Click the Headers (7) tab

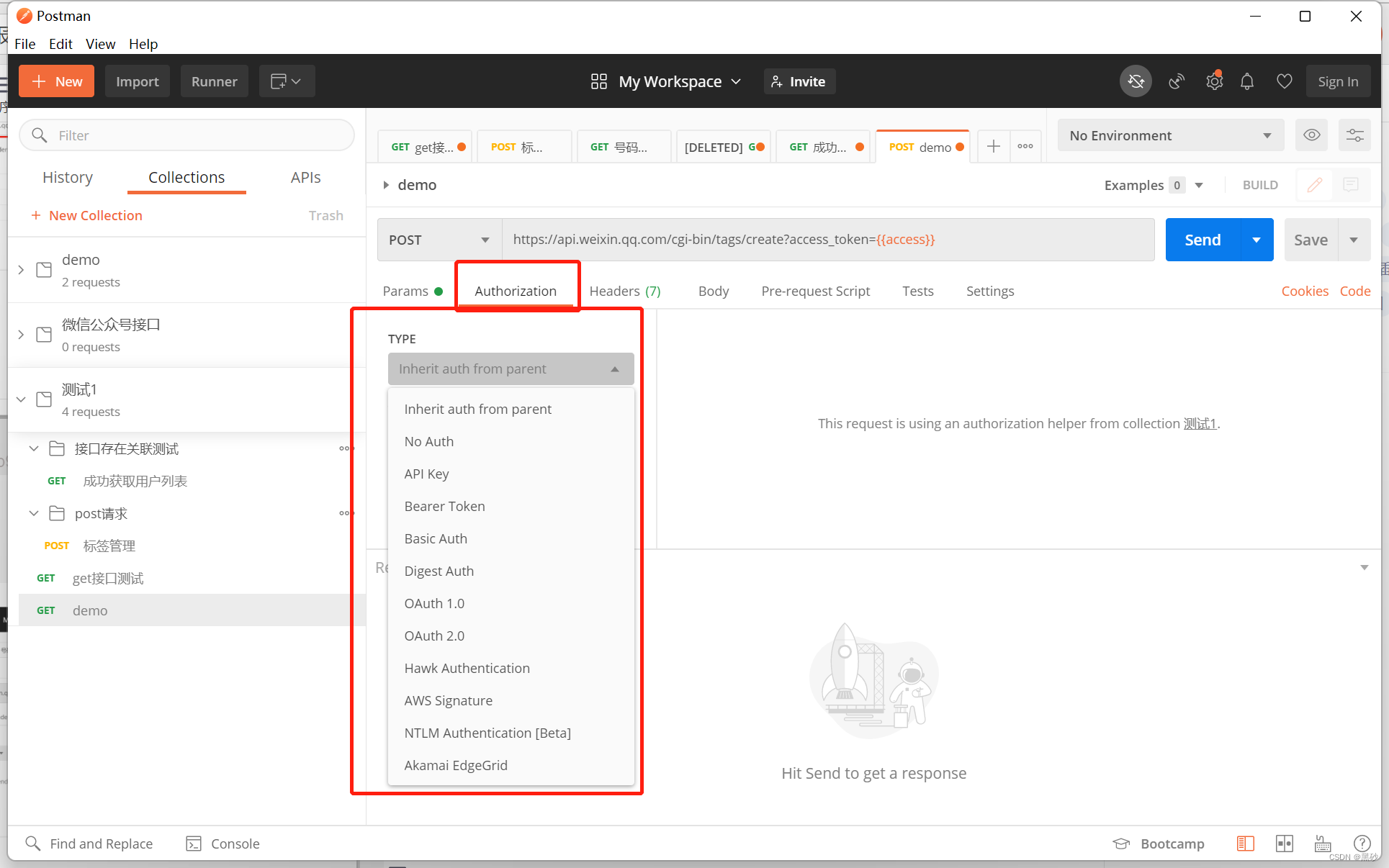625,291
